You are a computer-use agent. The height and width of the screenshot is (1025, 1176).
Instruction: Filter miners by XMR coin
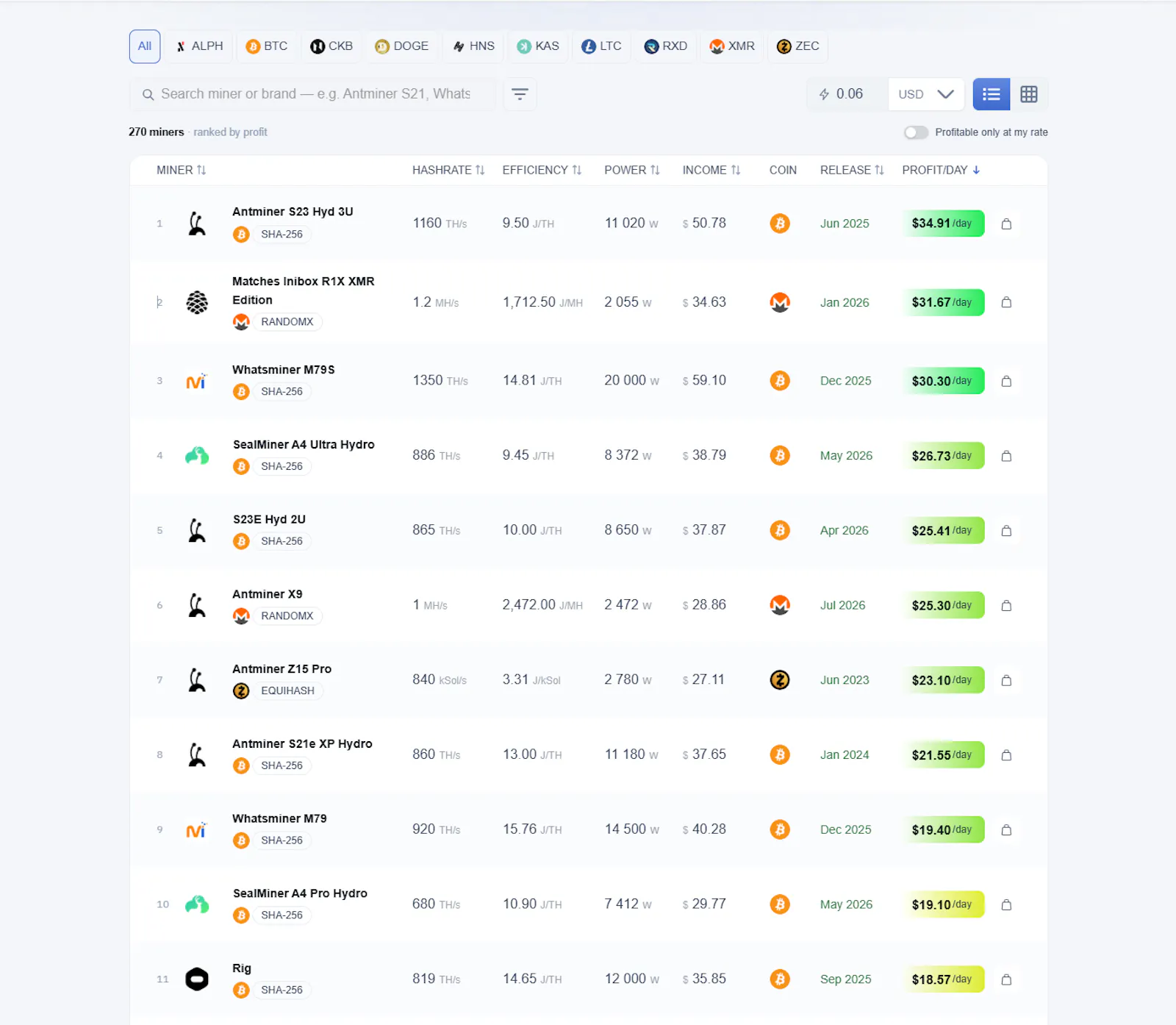click(732, 46)
